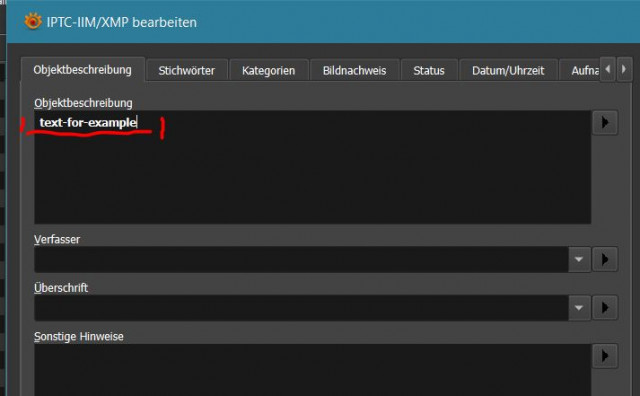Switch to the Stichwörter tab

(187, 71)
